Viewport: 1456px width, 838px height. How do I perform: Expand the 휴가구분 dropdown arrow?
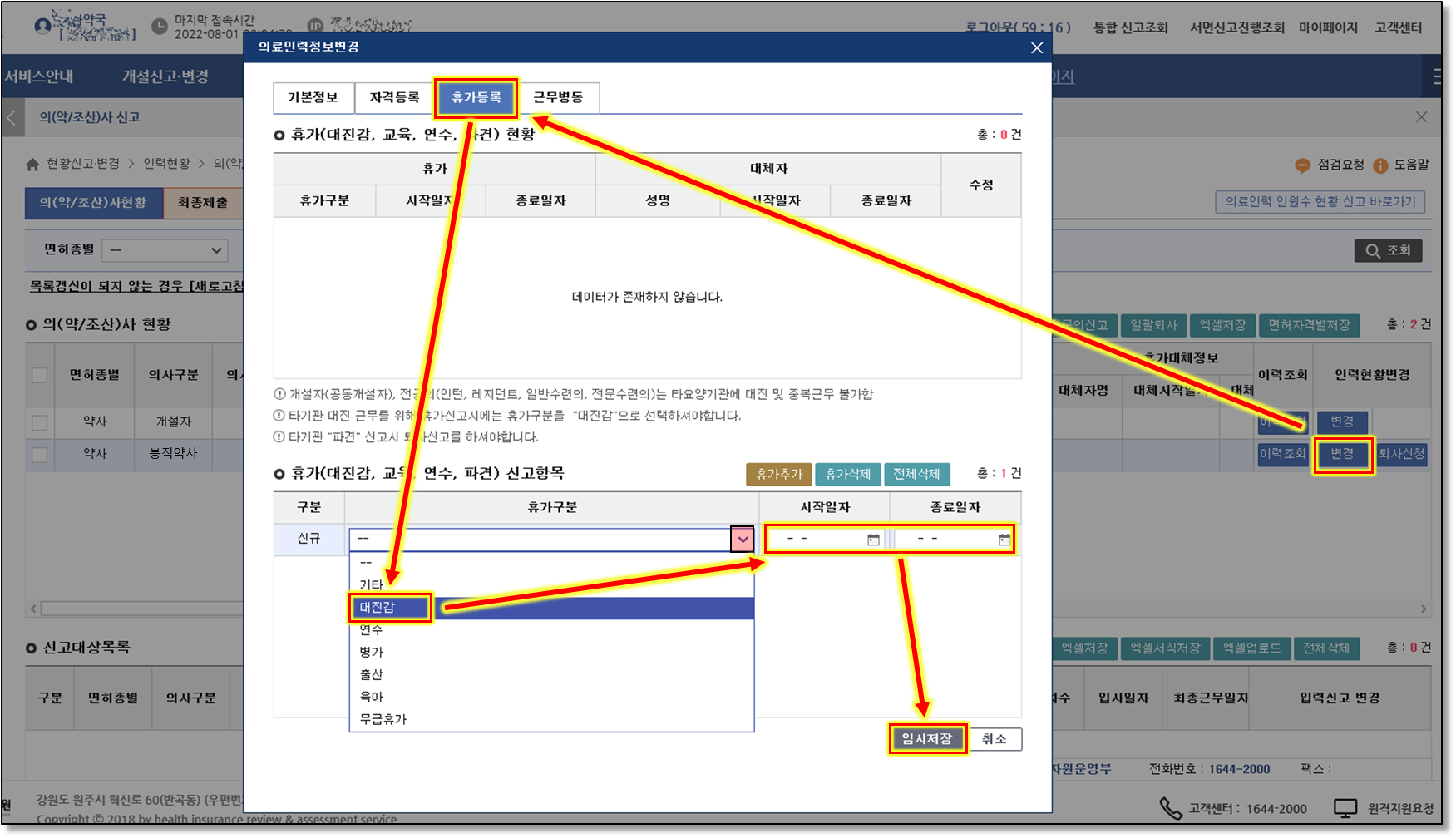pos(742,540)
